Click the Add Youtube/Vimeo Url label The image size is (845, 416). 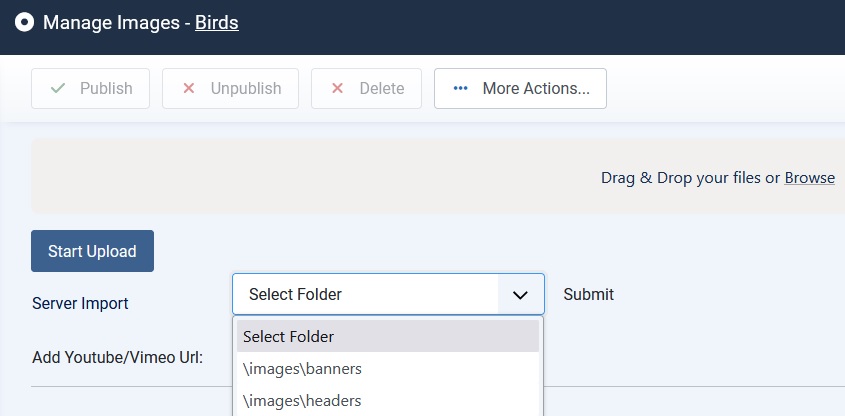(117, 357)
